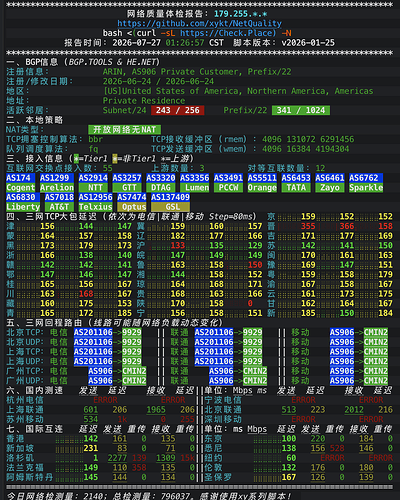Select report time 01:26:57

pos(185,43)
